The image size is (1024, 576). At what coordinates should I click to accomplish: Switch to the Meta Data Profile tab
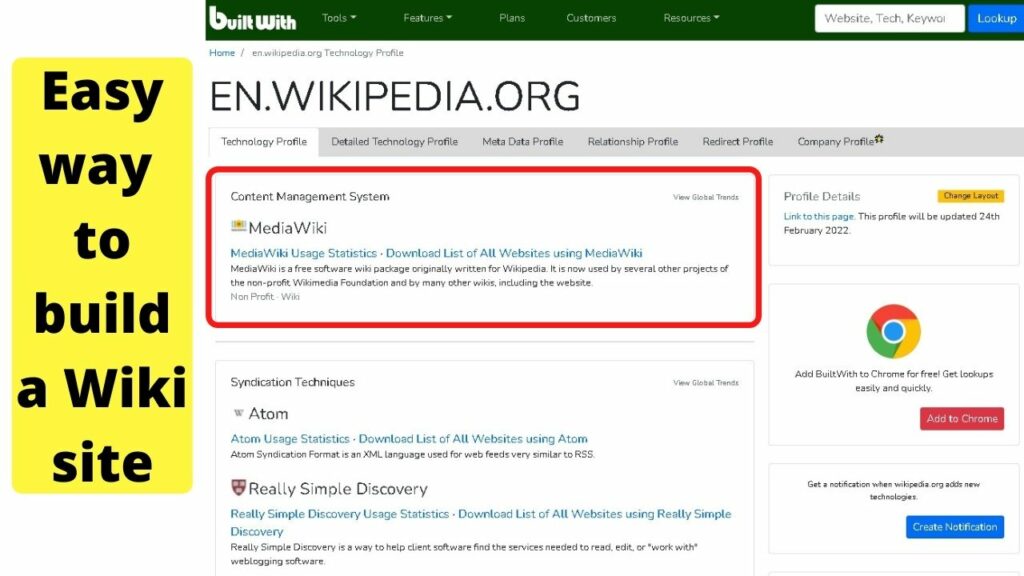click(522, 141)
